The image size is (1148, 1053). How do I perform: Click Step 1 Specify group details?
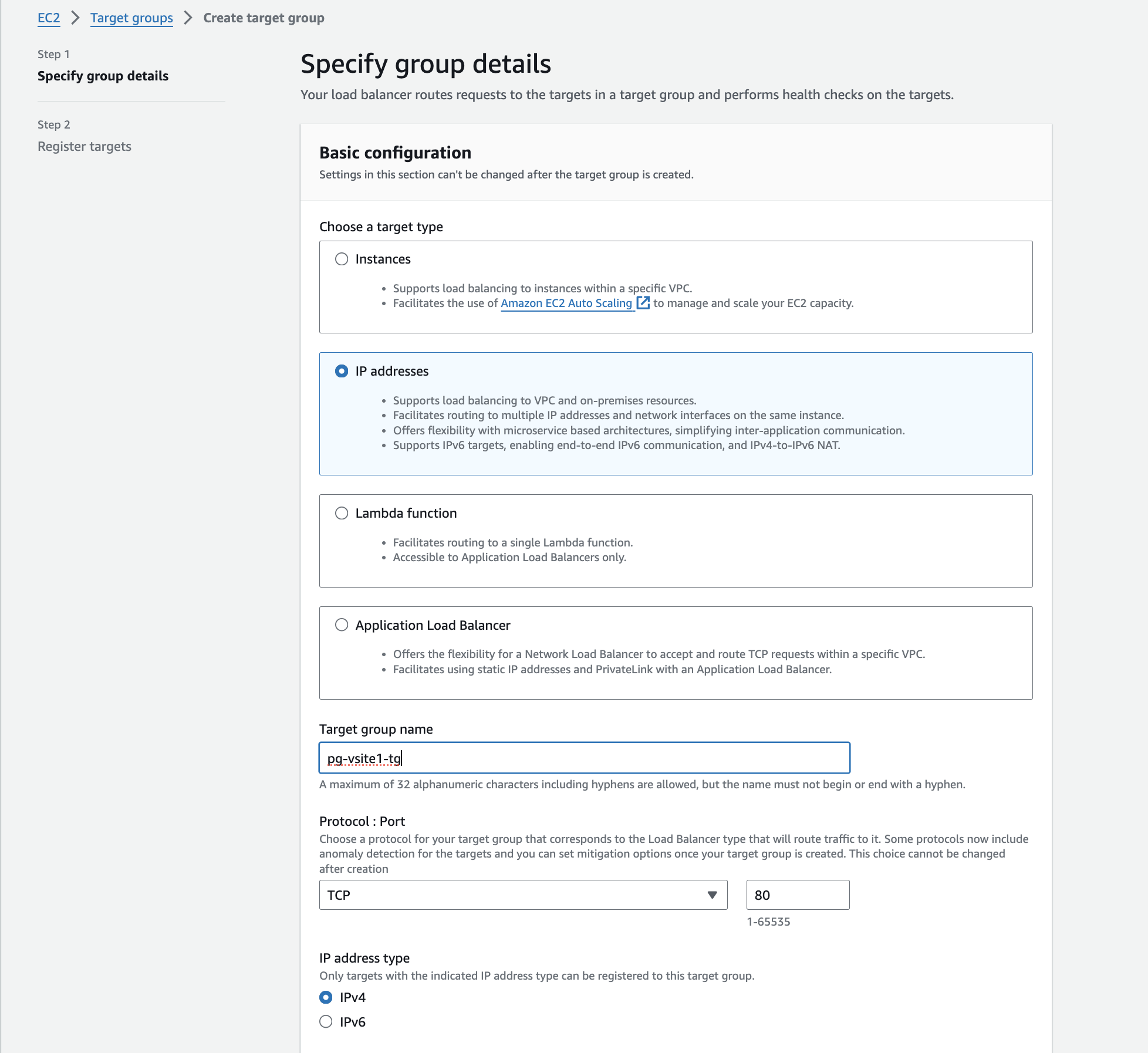click(103, 76)
